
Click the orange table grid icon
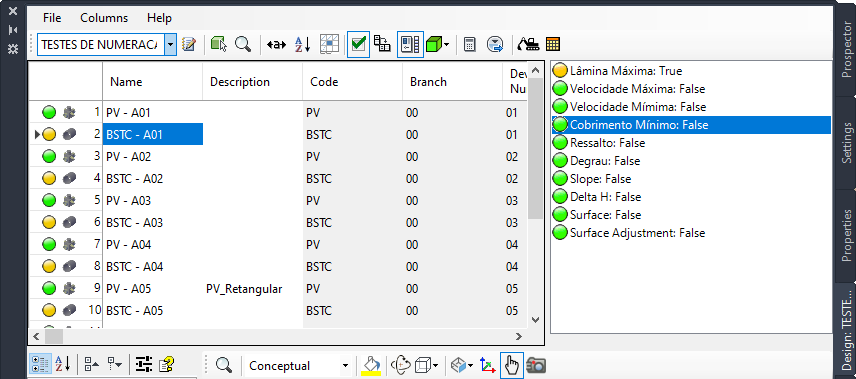click(x=553, y=44)
